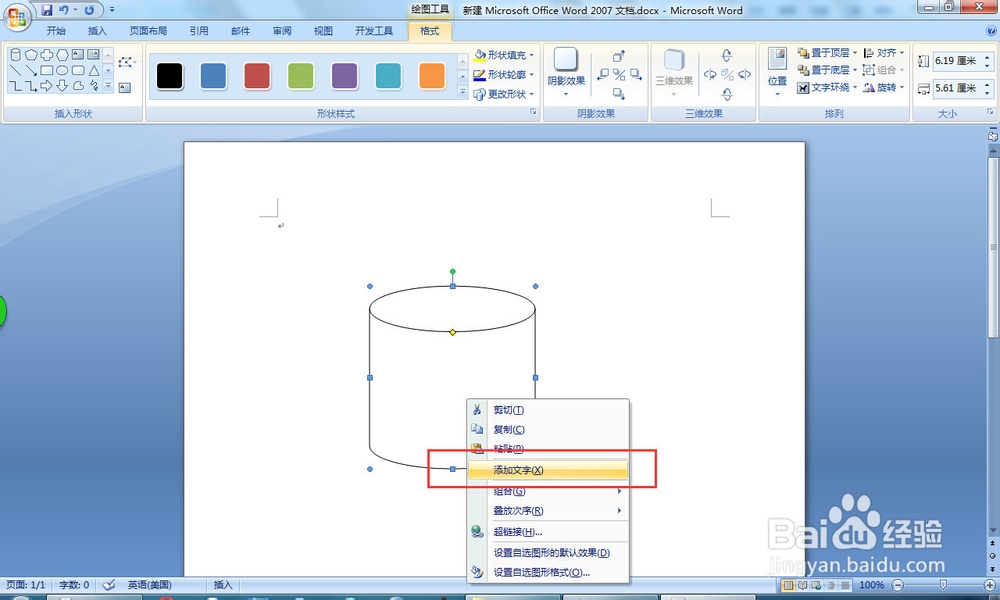The width and height of the screenshot is (1000, 600).
Task: Choose the oval shape
Action: pyautogui.click(x=62, y=70)
